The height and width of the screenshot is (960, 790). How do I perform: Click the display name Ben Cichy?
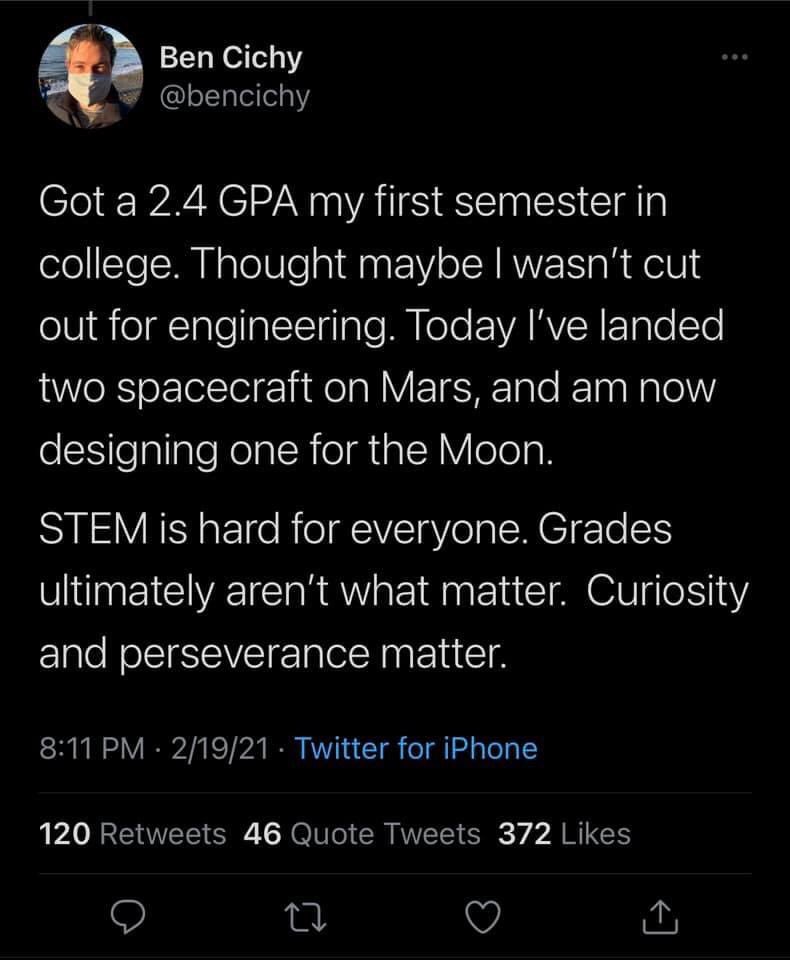coord(231,58)
